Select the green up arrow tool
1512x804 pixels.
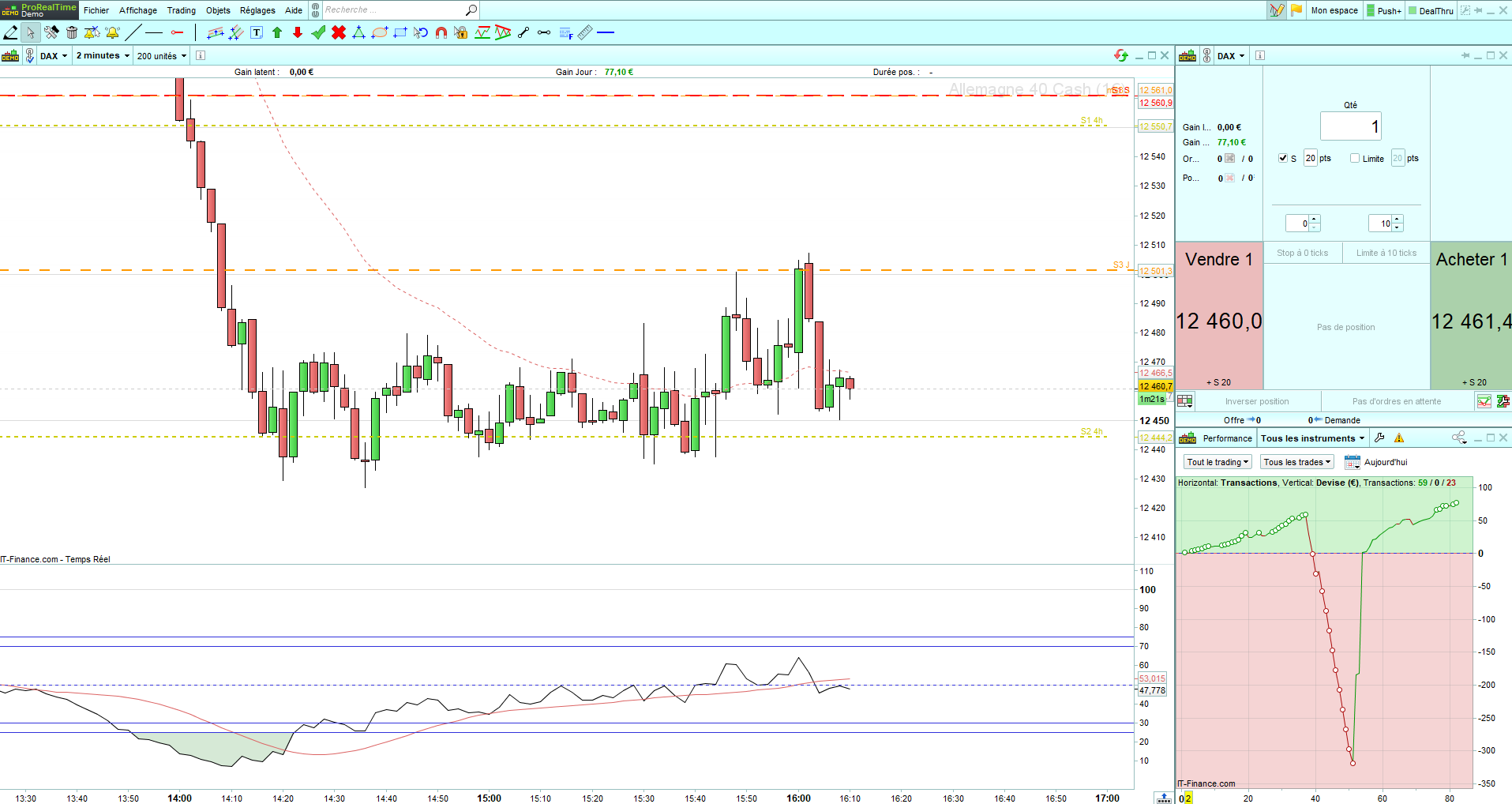click(277, 32)
